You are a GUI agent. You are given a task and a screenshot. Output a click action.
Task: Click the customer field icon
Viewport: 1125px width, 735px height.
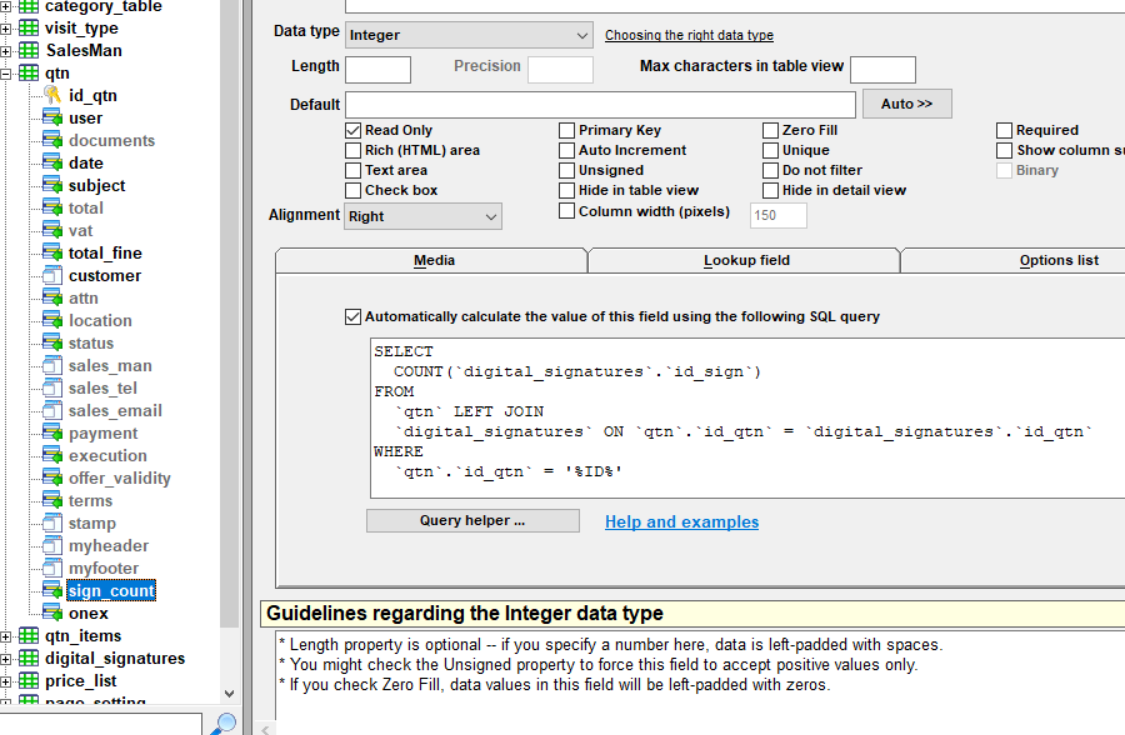(52, 276)
